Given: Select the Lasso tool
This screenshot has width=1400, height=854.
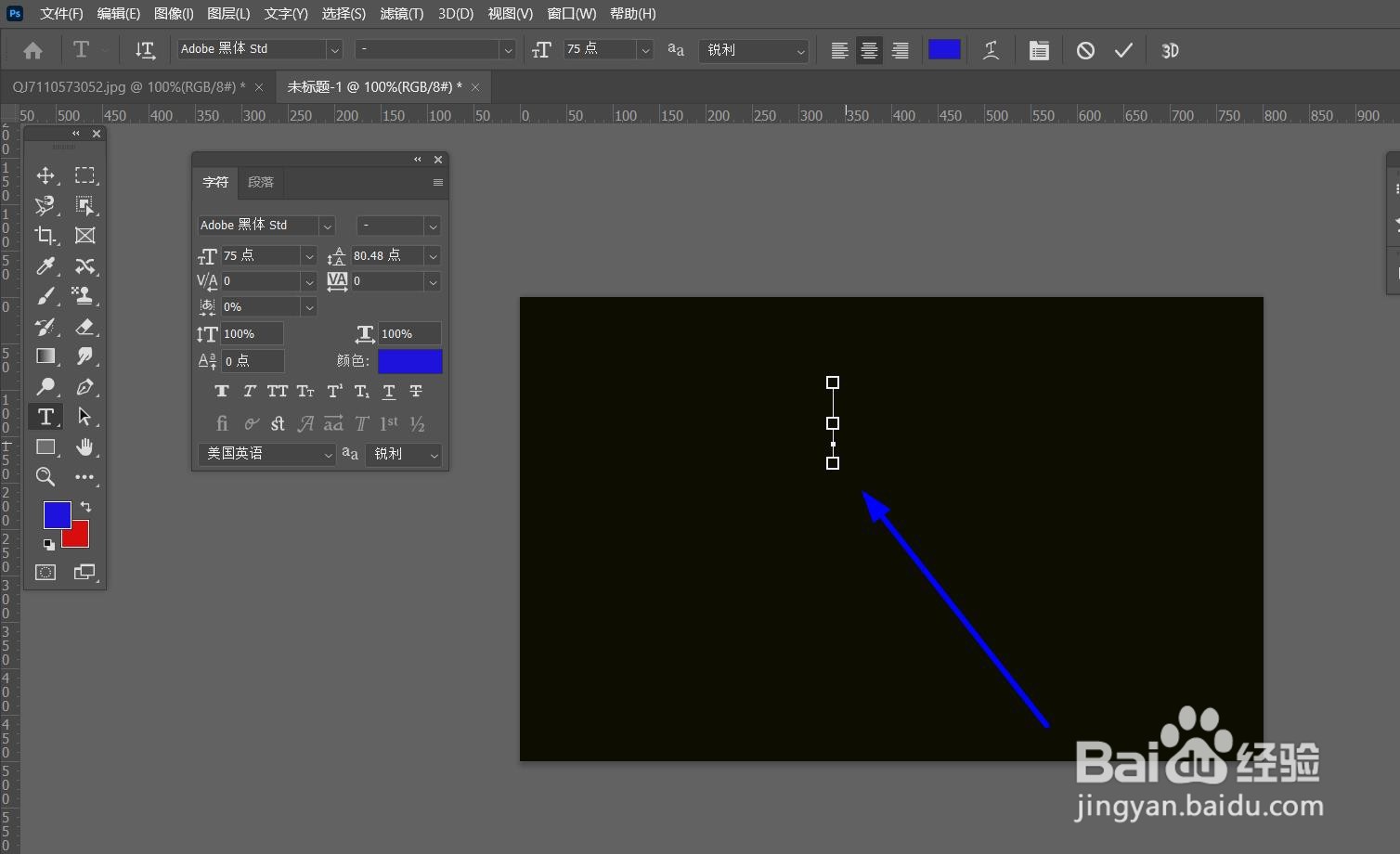Looking at the screenshot, I should 45,205.
